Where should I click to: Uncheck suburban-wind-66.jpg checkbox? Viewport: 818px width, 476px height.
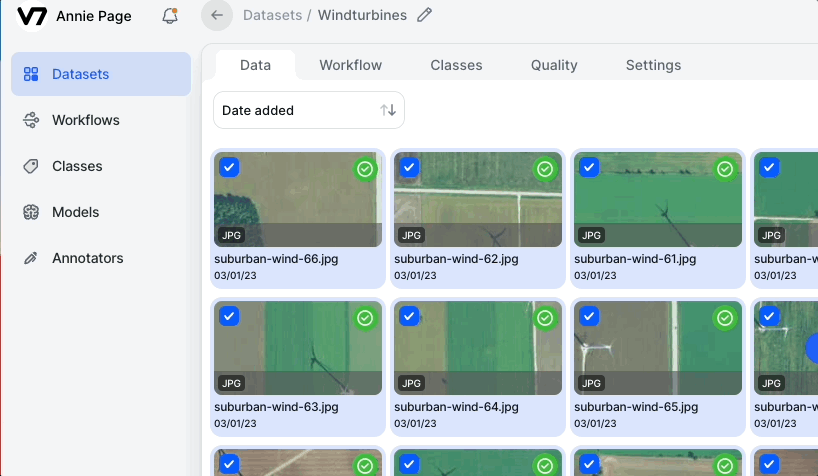tap(230, 168)
